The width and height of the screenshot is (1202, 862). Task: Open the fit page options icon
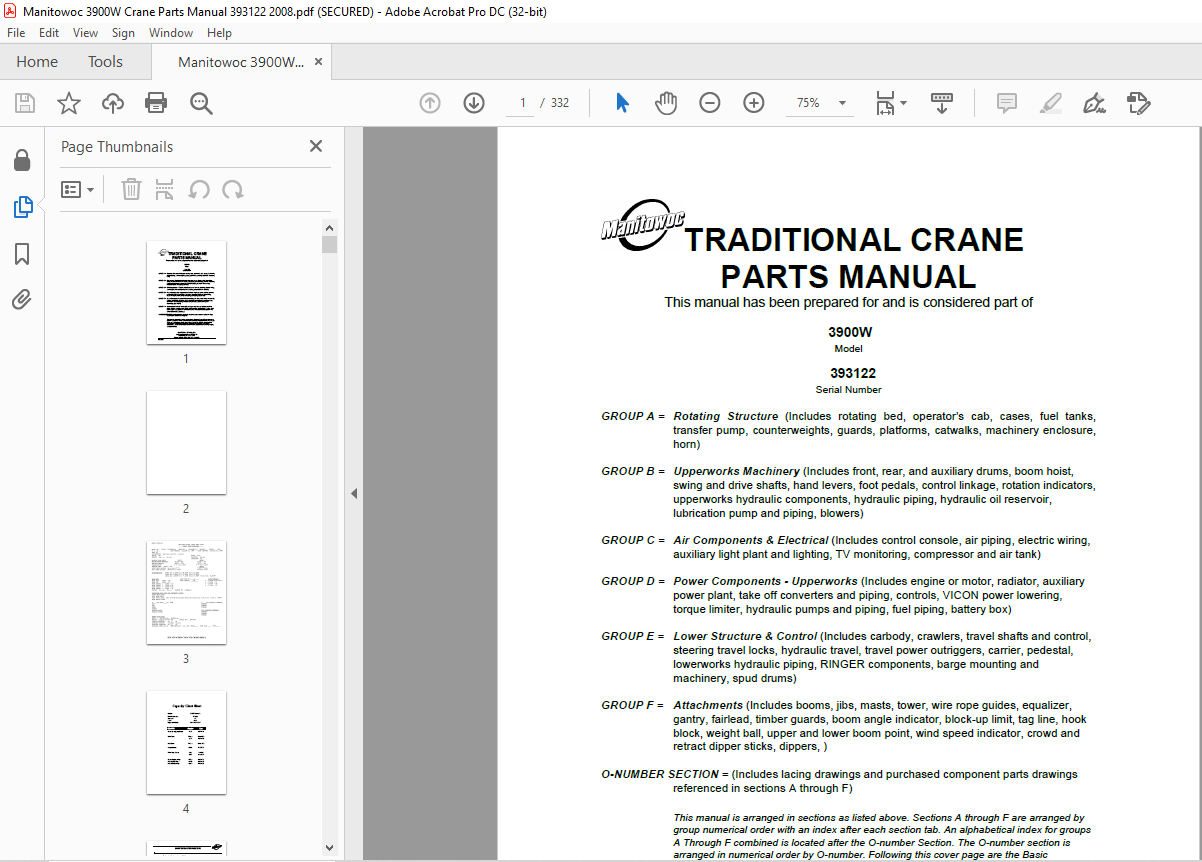pos(885,103)
